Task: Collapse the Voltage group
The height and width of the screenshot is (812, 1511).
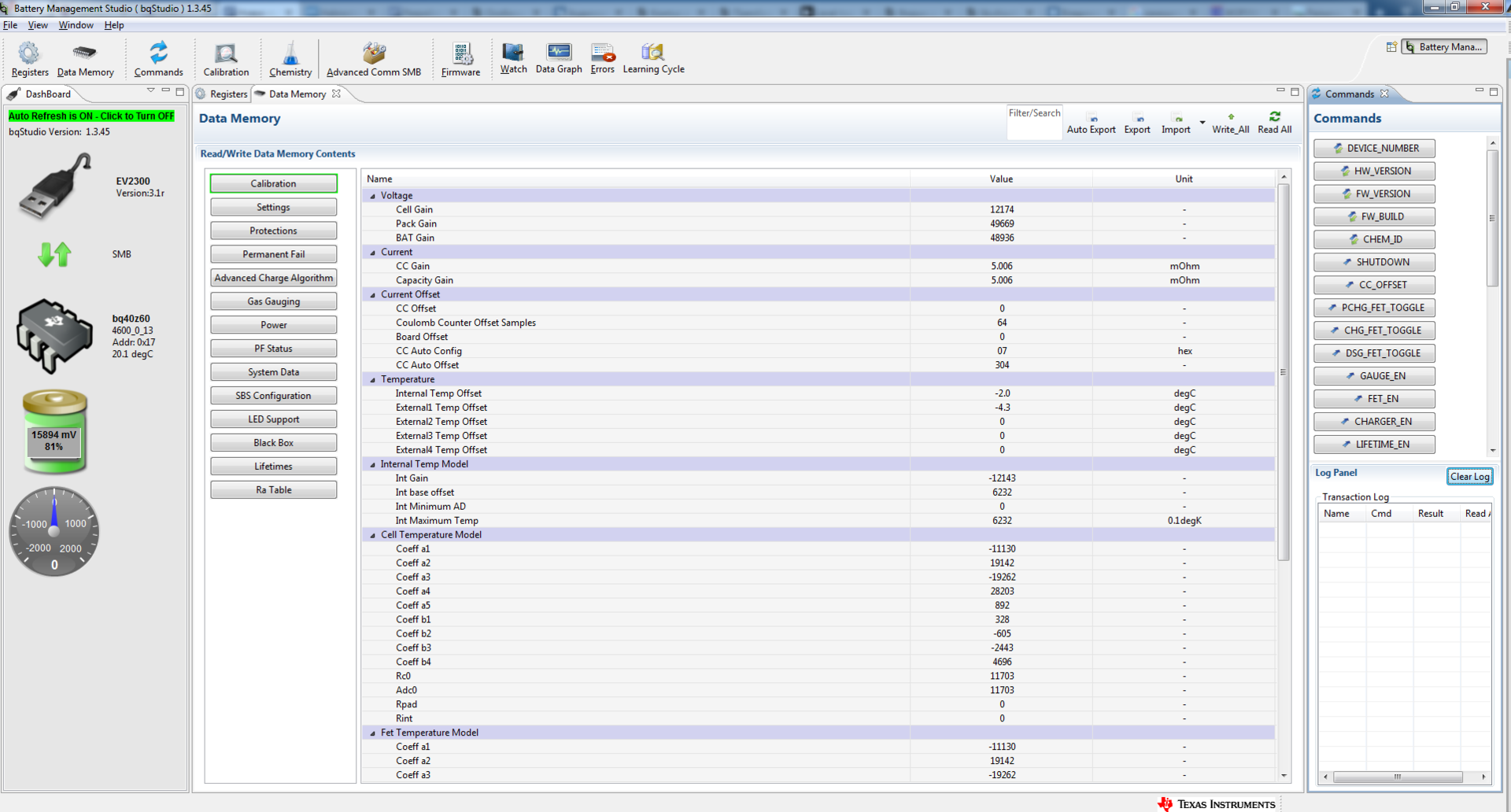Action: click(373, 196)
